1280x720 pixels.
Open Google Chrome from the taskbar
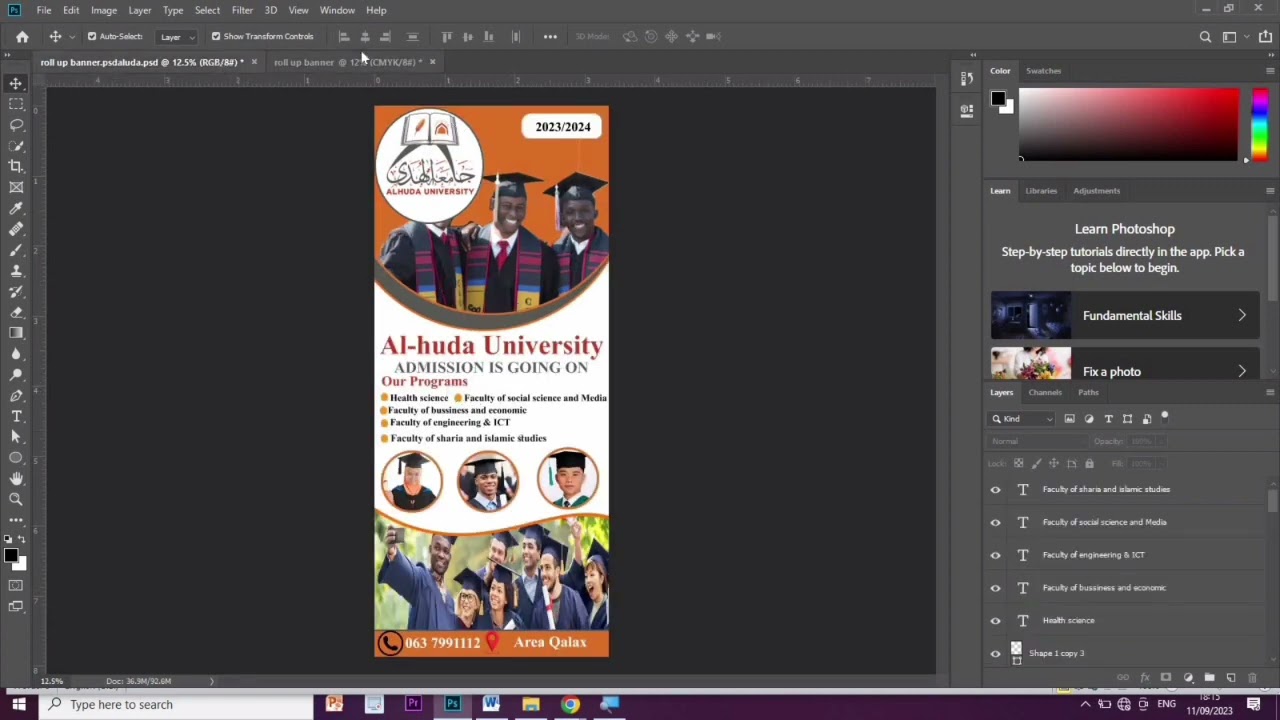coord(570,705)
